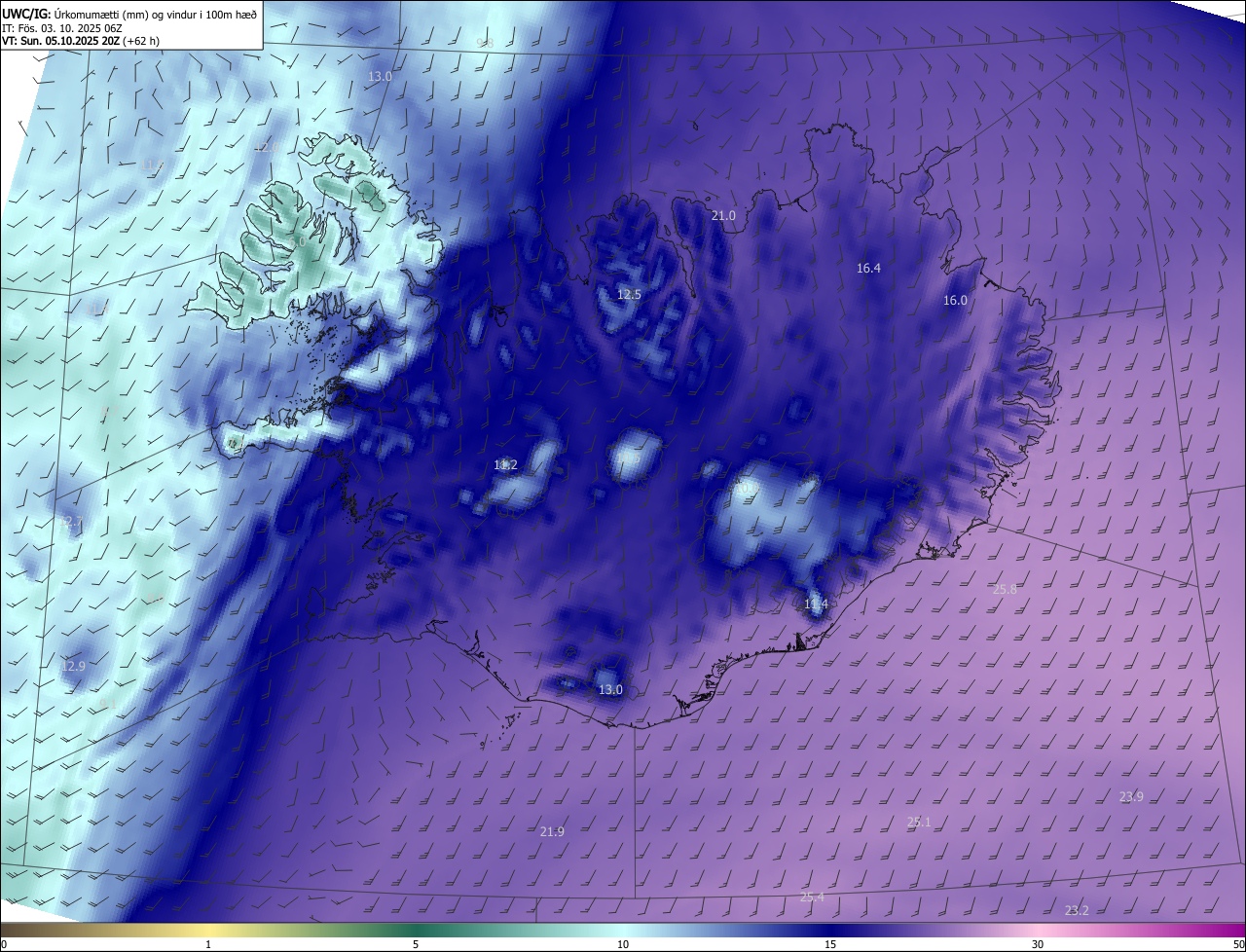The height and width of the screenshot is (952, 1246).
Task: Click the 16.0 value in northeast Iceland
Action: tap(955, 301)
